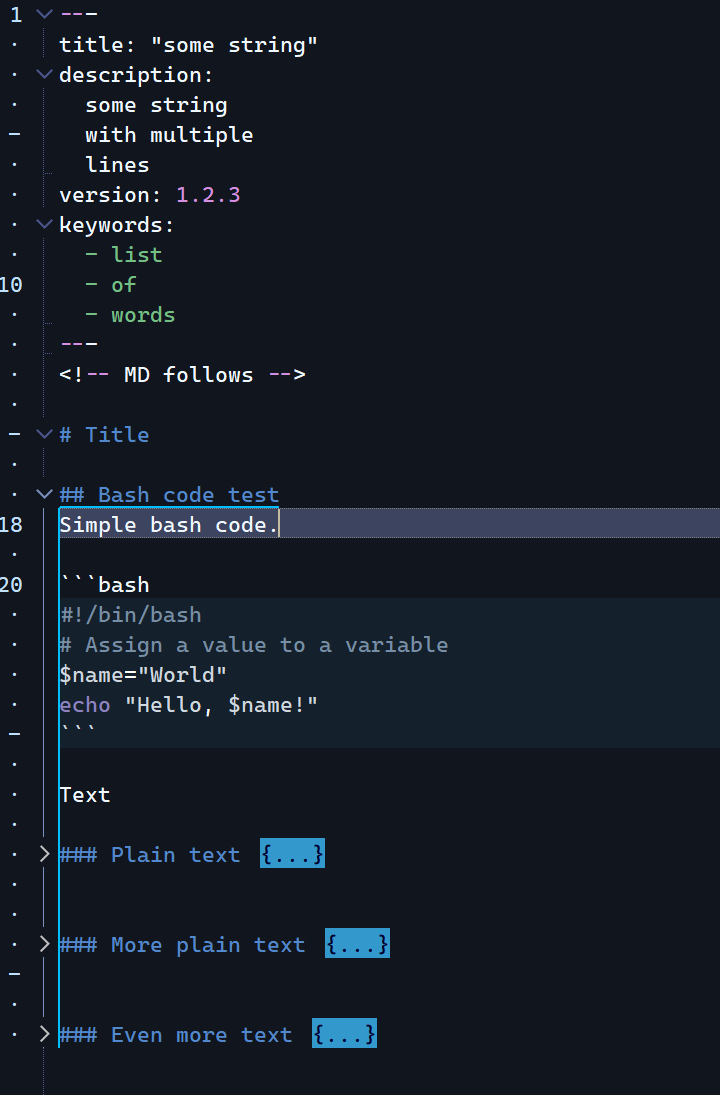Collapse the keywords: list fold
The height and width of the screenshot is (1095, 720).
[44, 224]
